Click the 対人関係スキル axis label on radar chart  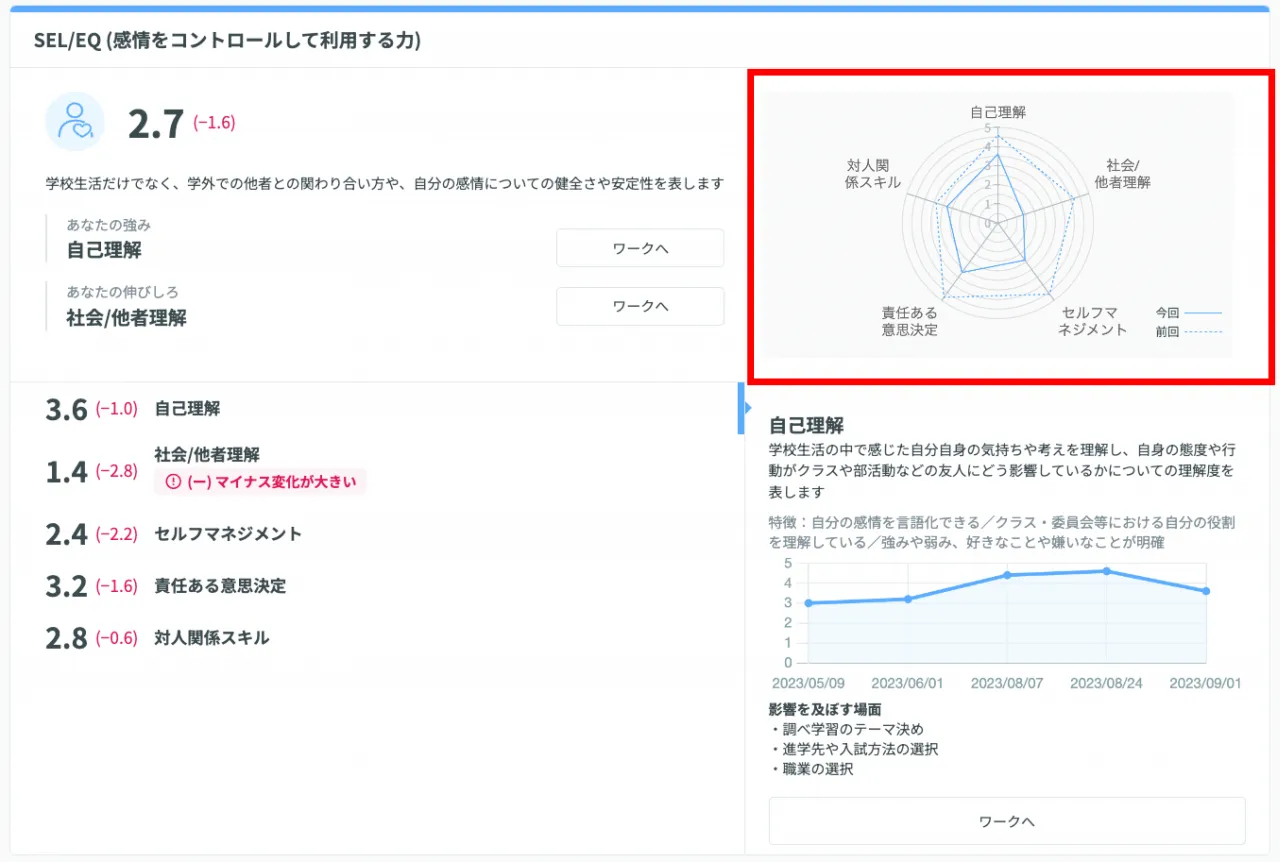point(874,173)
